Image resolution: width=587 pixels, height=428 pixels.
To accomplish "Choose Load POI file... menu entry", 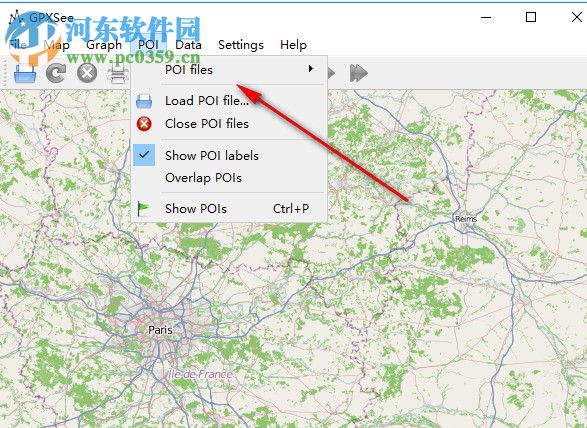I will click(x=229, y=101).
